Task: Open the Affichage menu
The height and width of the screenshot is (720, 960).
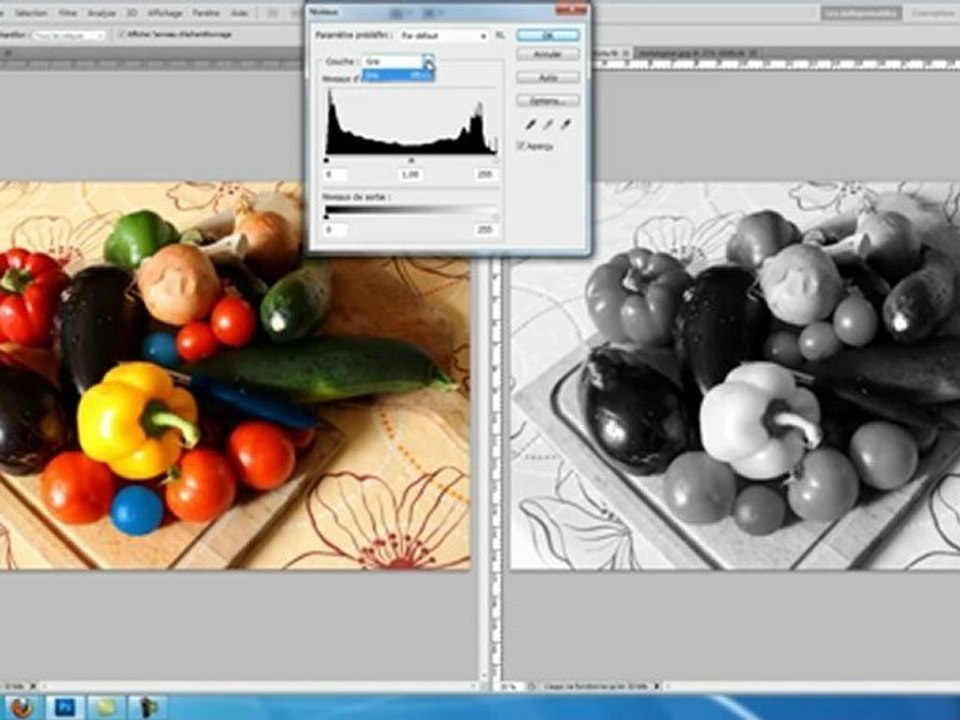Action: point(165,12)
